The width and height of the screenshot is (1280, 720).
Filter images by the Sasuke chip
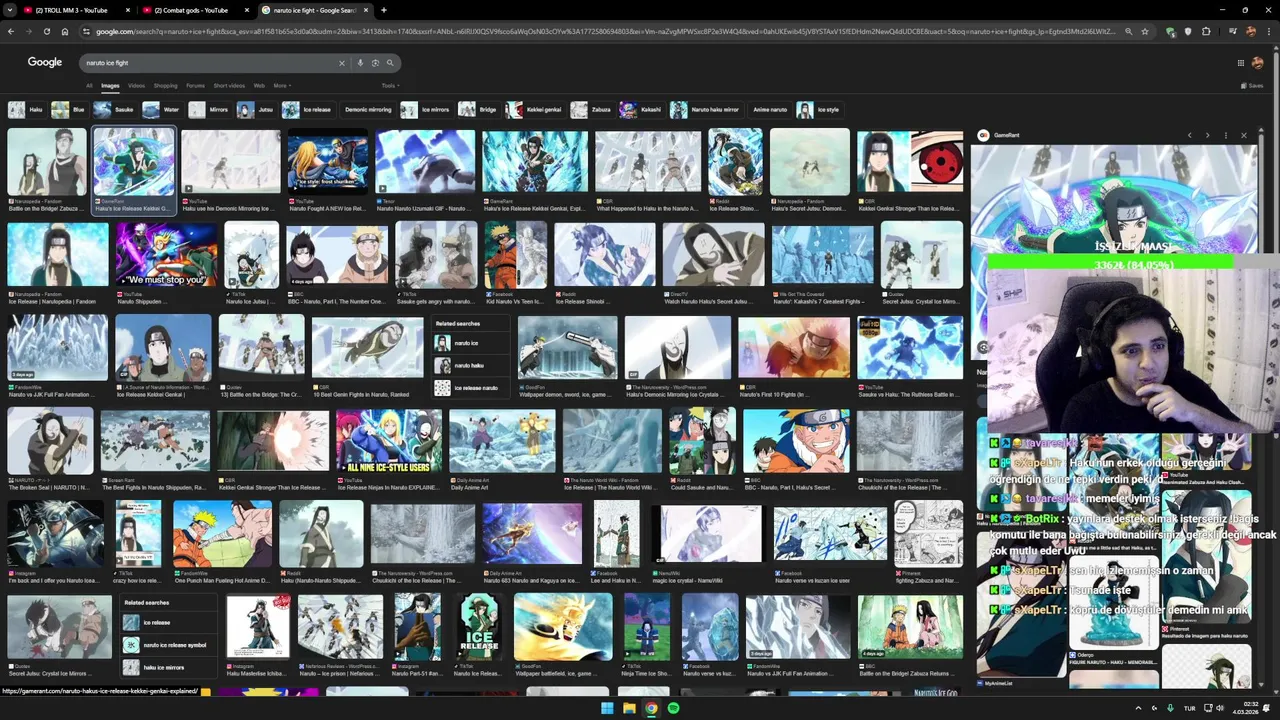click(114, 110)
